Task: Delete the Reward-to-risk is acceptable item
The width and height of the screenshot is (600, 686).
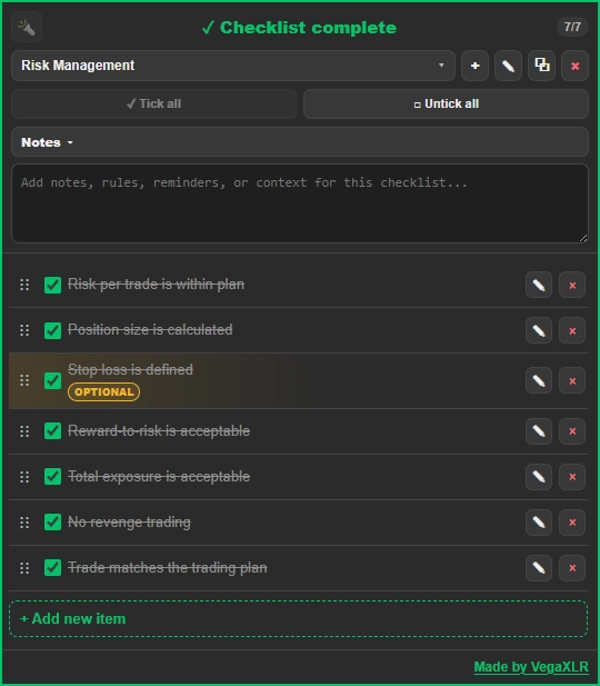Action: point(572,431)
